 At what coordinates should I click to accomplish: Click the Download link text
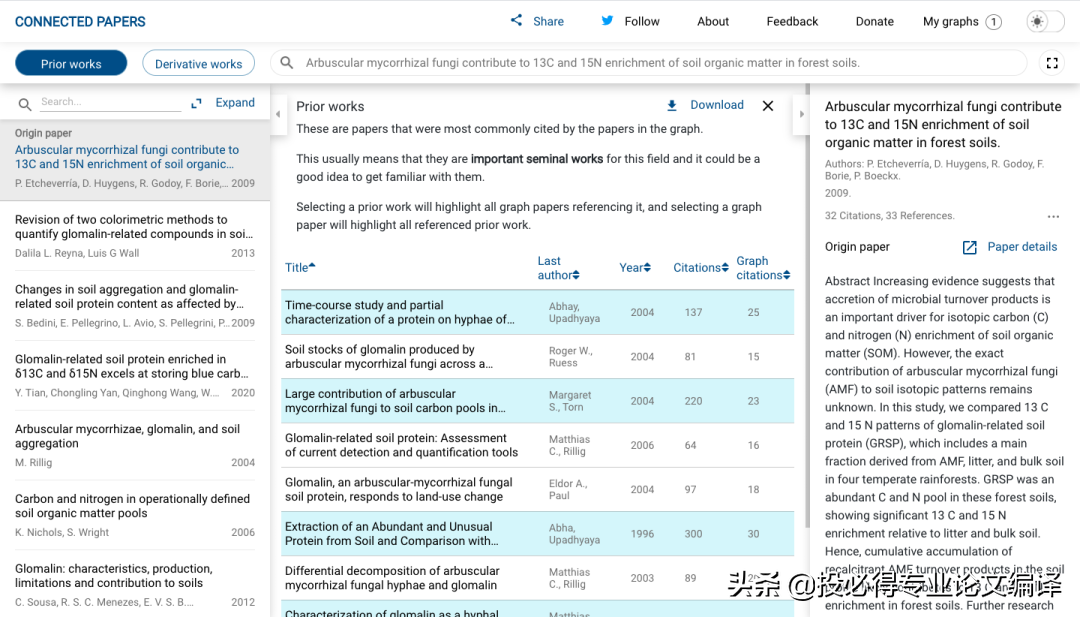(717, 105)
